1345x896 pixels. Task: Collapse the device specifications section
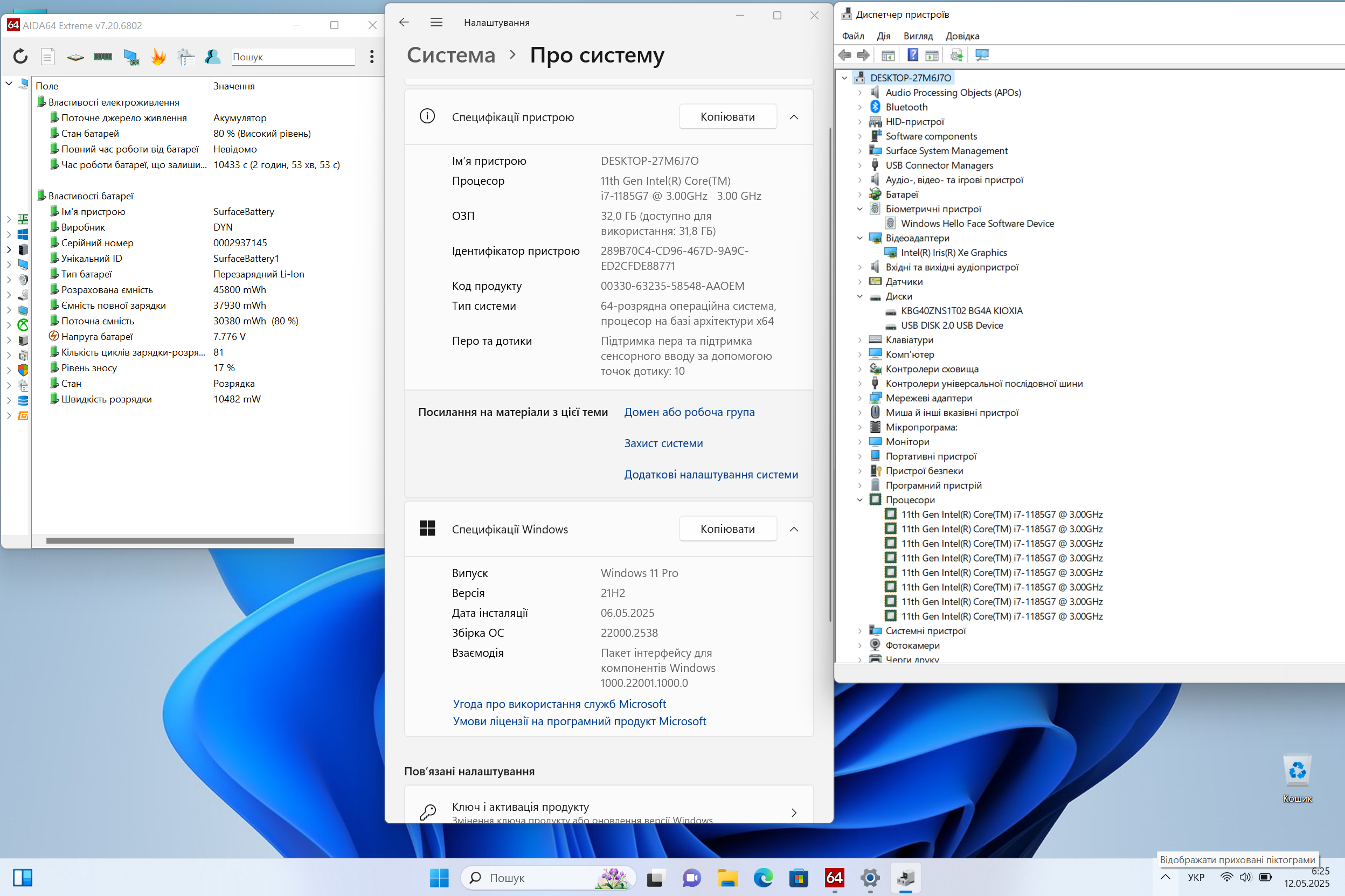pyautogui.click(x=794, y=117)
